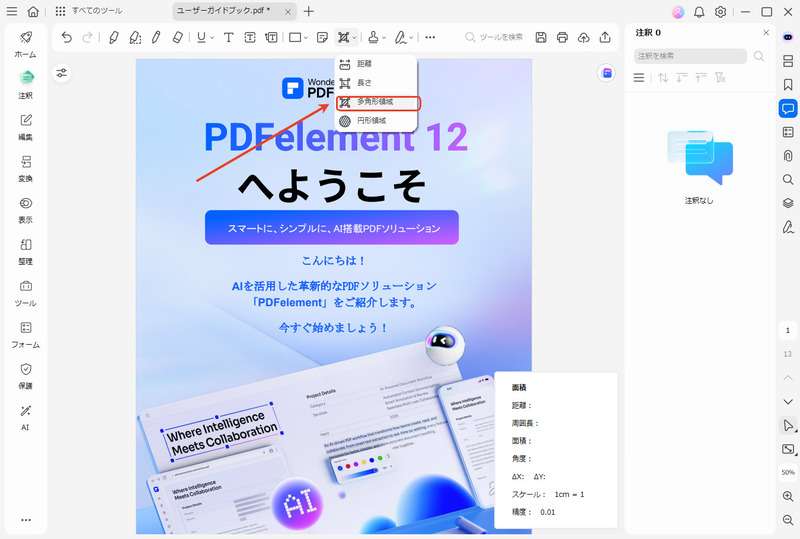The height and width of the screenshot is (539, 800).
Task: Open the Layers panel
Action: pyautogui.click(x=788, y=203)
